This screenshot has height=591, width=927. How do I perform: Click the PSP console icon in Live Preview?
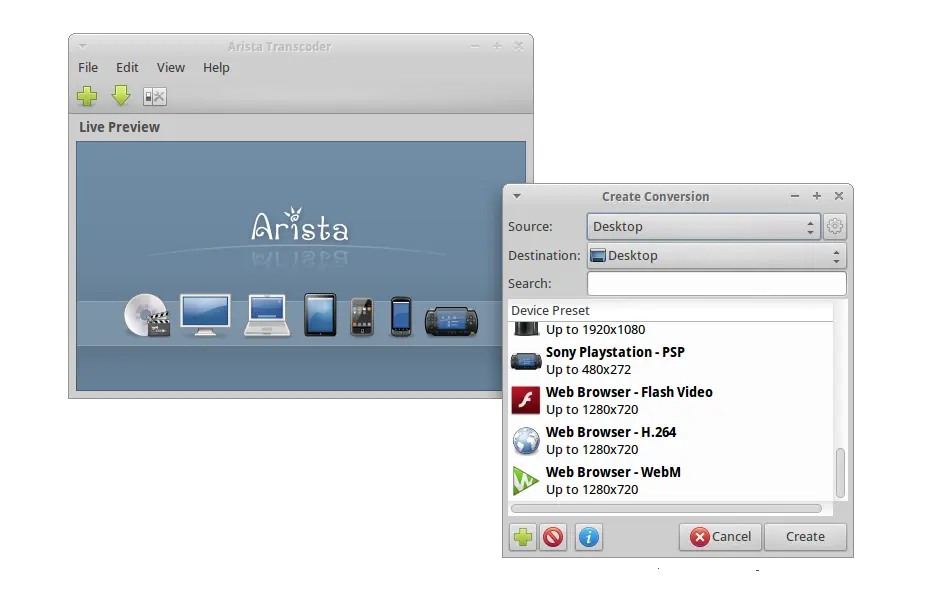[x=452, y=321]
